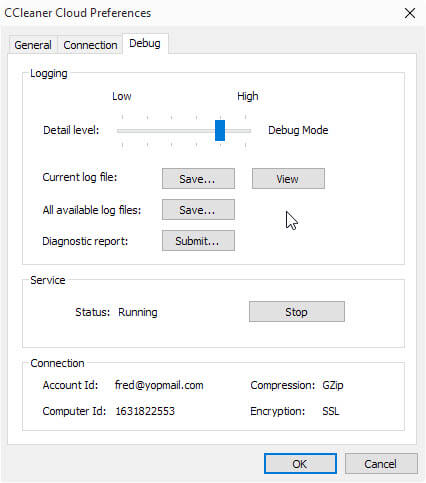Stop the running service

pyautogui.click(x=297, y=312)
